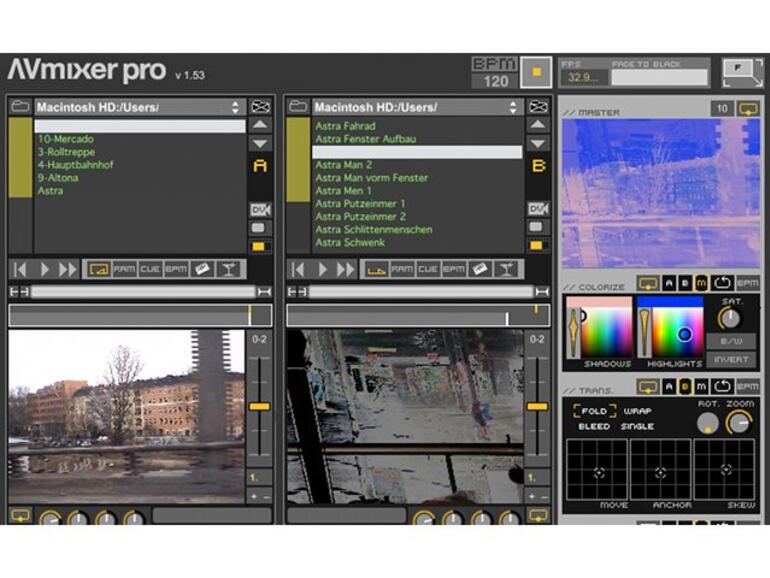This screenshot has height=578, width=770.
Task: Toggle BPM sync on channel B
Action: (x=454, y=269)
